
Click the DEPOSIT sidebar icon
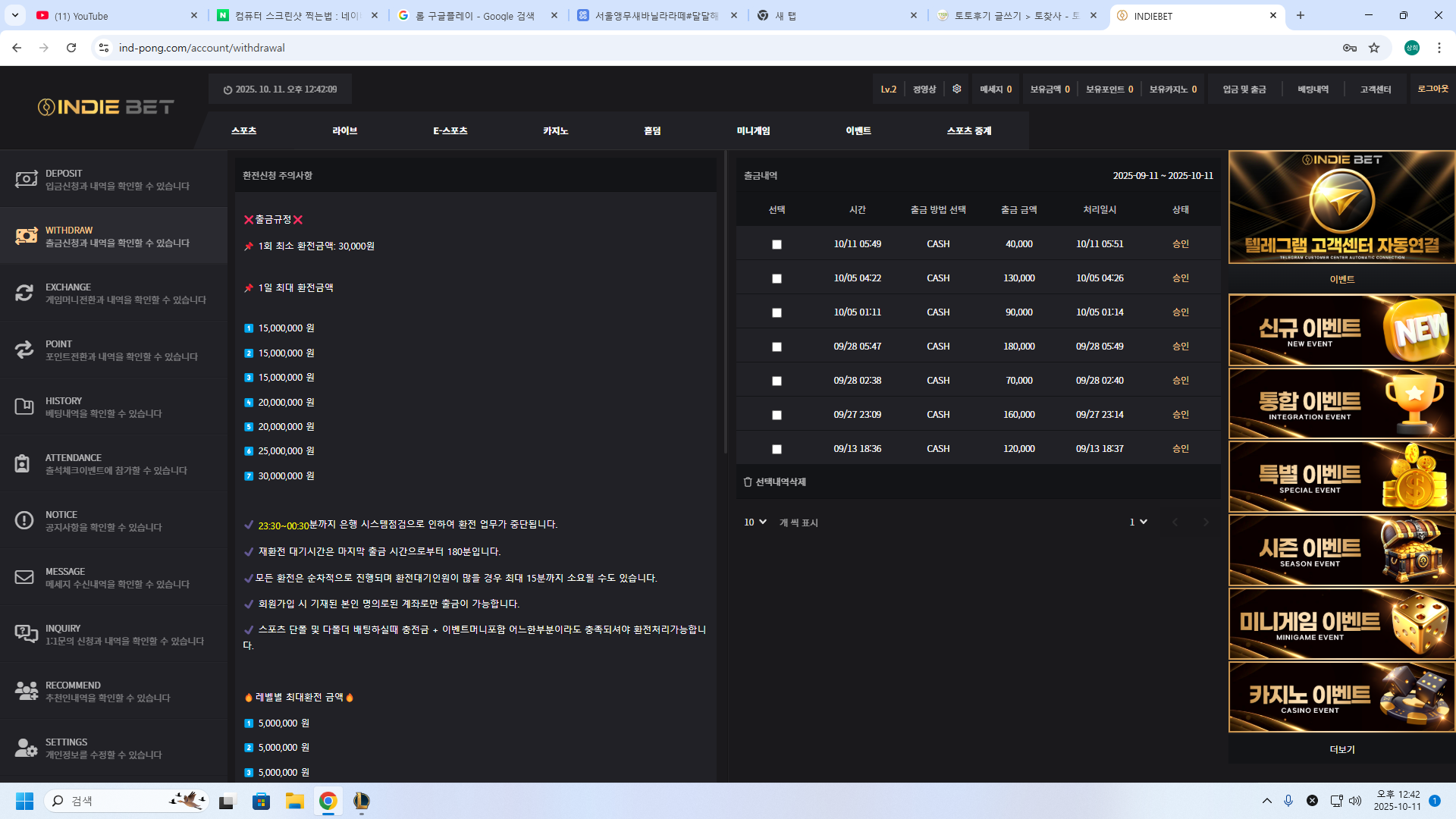click(26, 180)
